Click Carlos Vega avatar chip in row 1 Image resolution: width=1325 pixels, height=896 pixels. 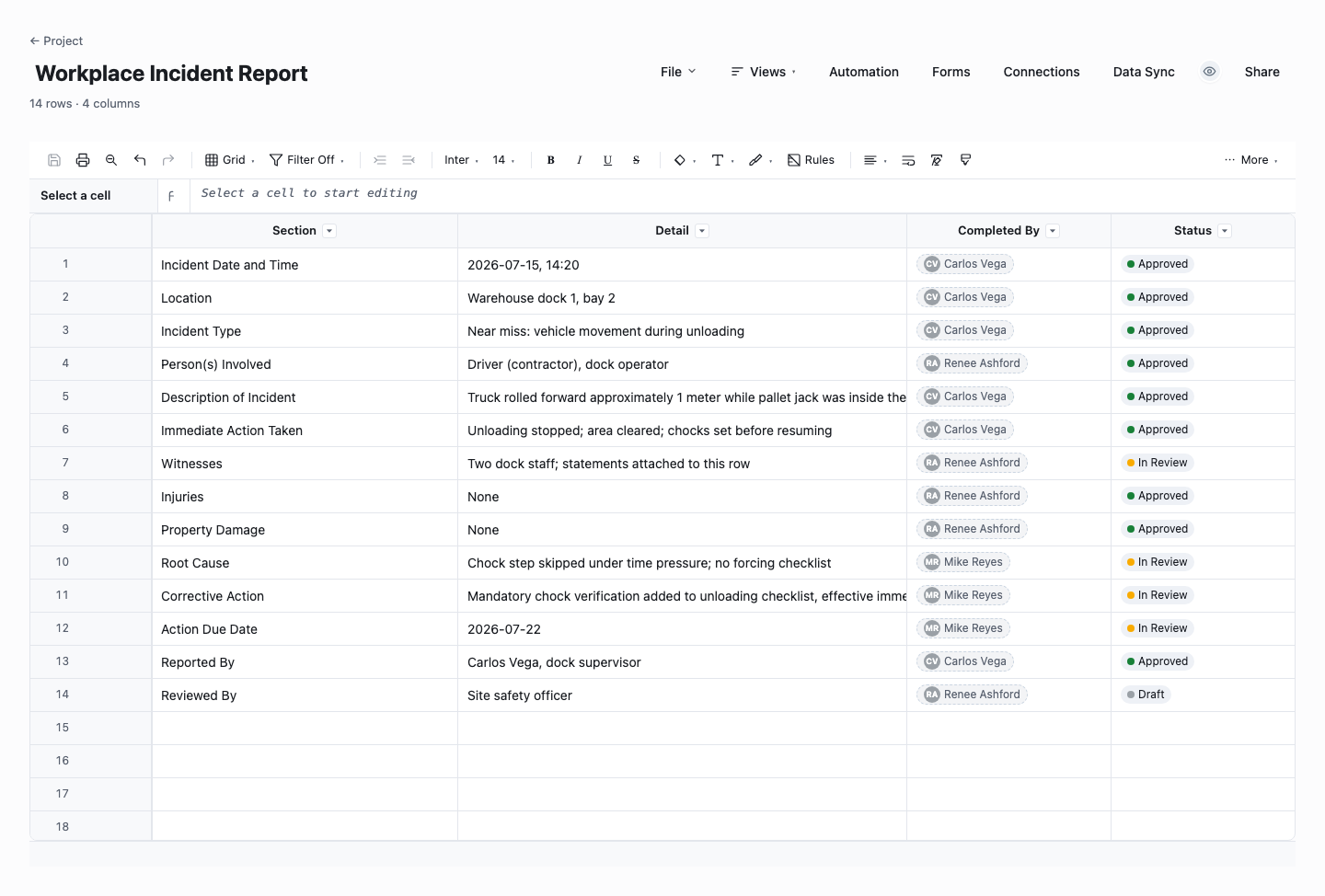tap(965, 264)
